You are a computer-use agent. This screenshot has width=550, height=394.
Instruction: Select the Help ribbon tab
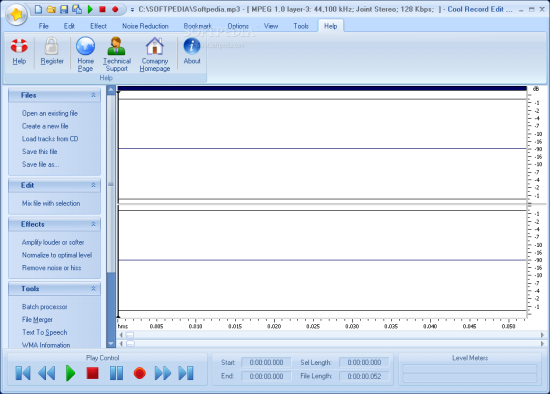pos(330,26)
